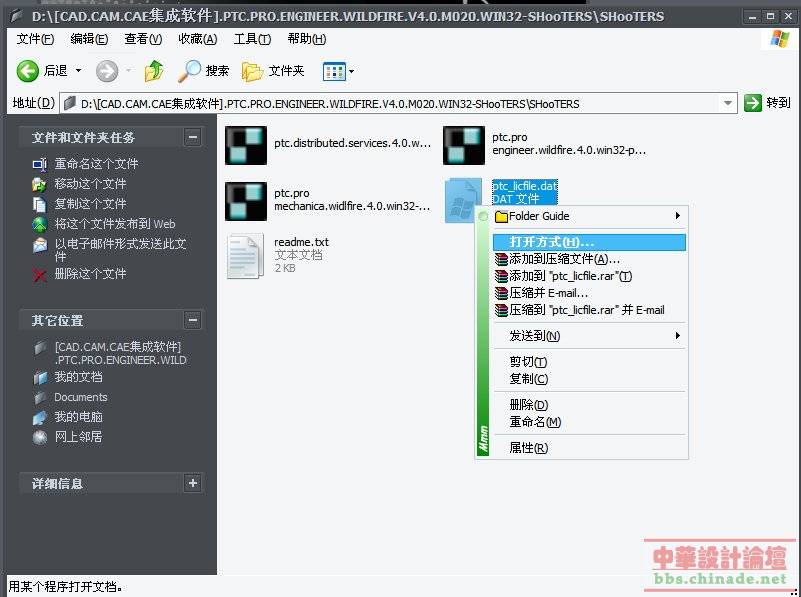801x597 pixels.
Task: Expand the address bar dropdown arrow
Action: point(727,104)
